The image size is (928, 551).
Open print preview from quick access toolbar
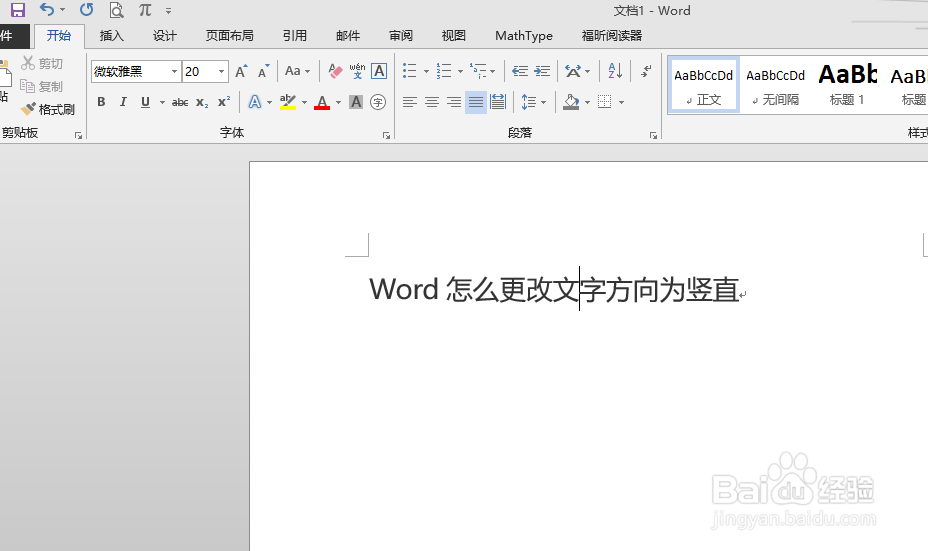[117, 10]
